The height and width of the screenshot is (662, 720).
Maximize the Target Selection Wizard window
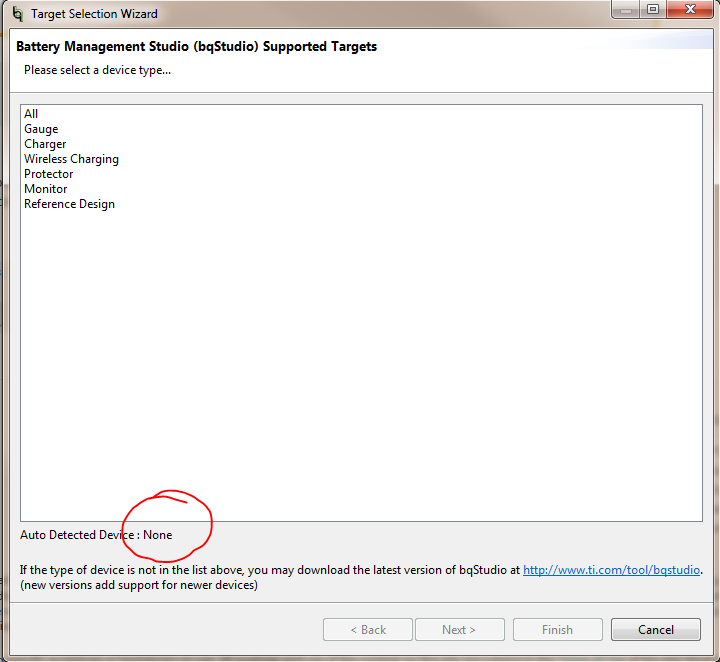point(652,9)
